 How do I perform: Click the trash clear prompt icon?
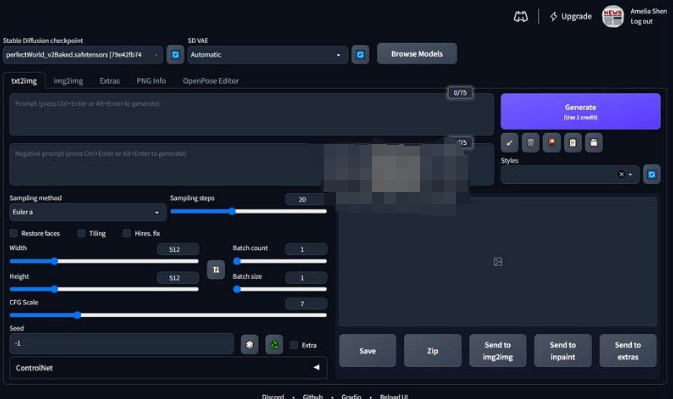click(531, 142)
